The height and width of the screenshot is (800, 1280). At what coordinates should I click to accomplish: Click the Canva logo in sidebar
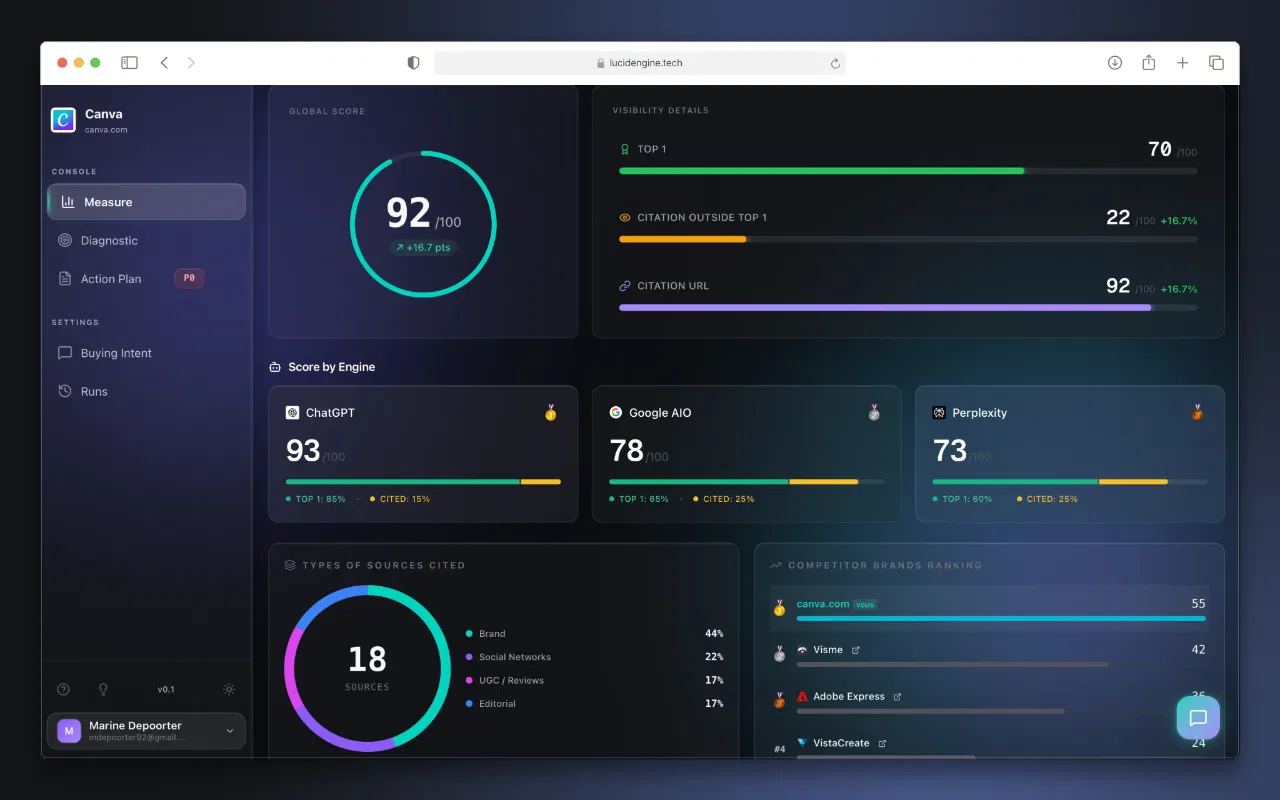point(63,120)
